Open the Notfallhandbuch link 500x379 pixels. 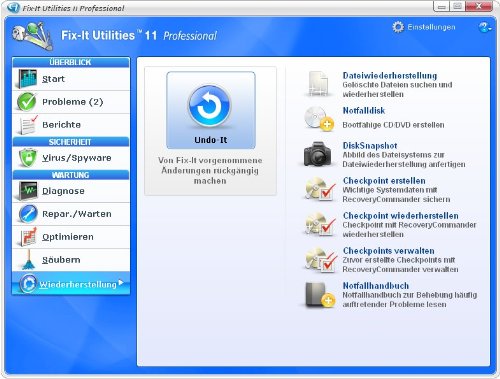pyautogui.click(x=376, y=286)
